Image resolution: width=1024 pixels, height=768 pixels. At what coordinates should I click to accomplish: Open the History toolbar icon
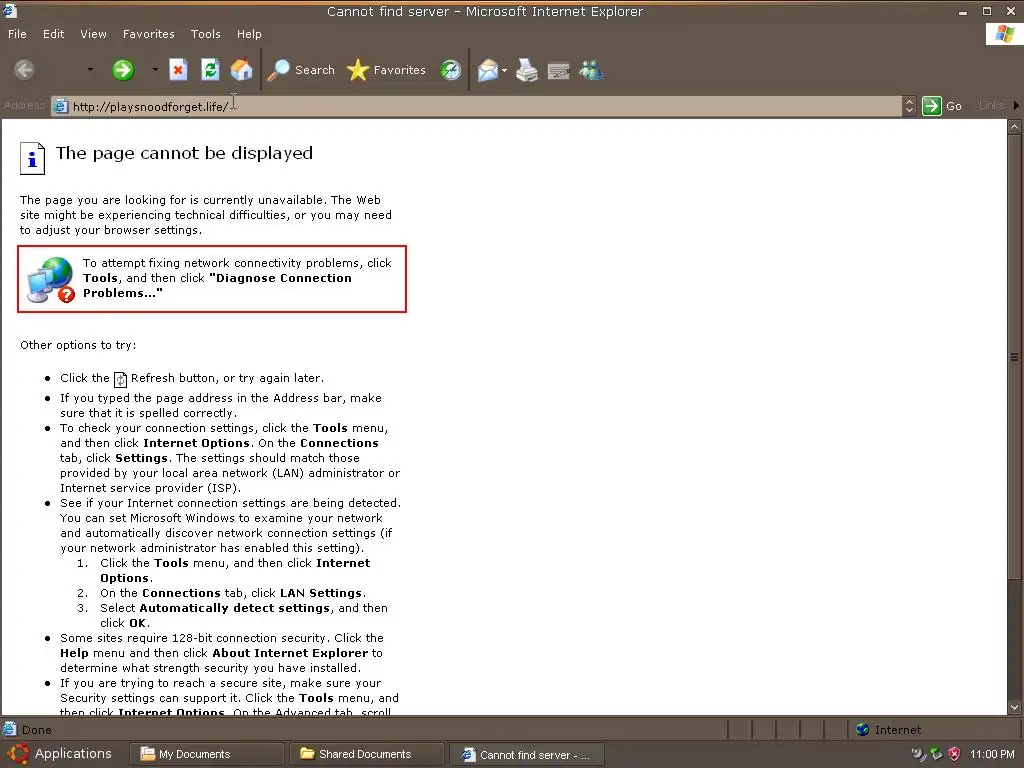coord(450,70)
